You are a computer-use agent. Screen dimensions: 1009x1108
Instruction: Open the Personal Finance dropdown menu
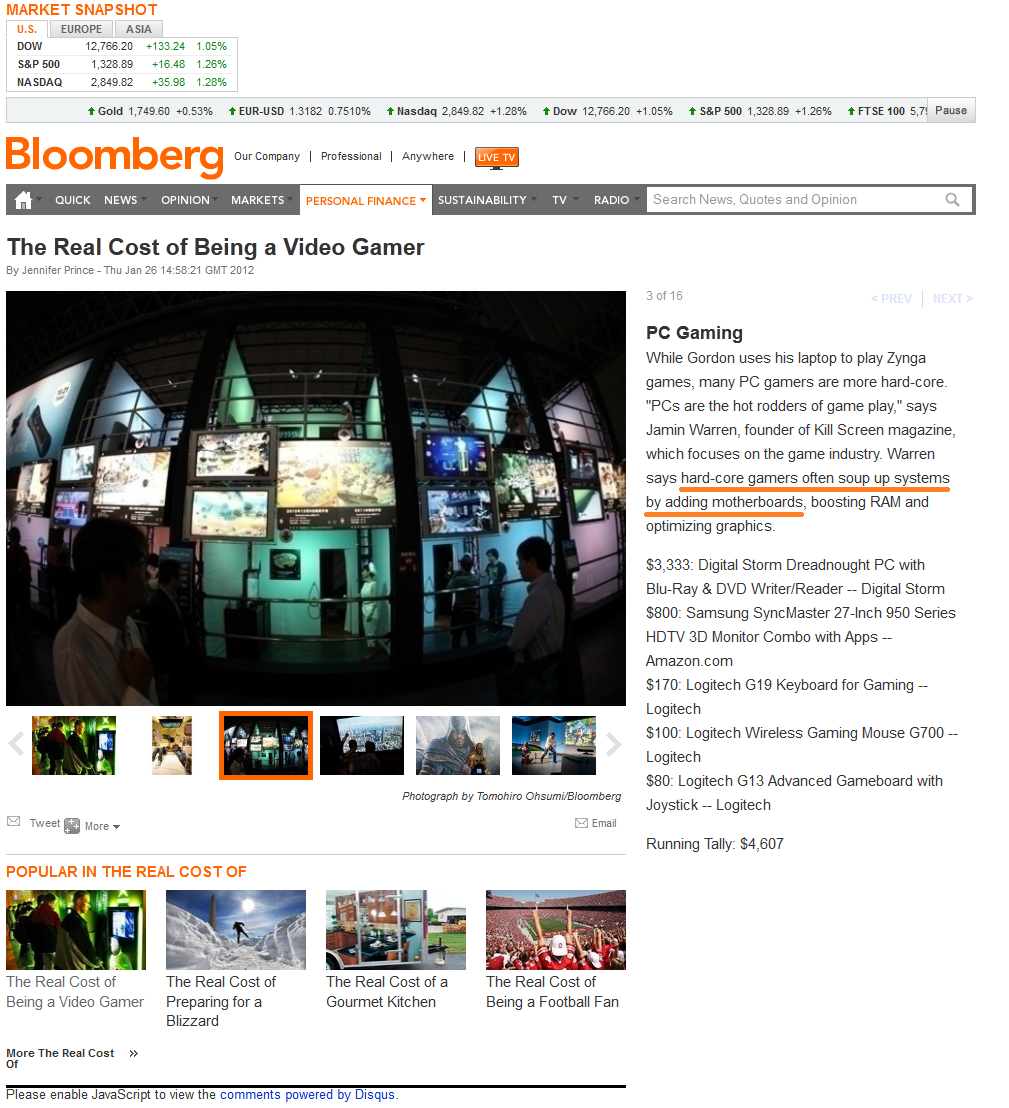tap(365, 201)
